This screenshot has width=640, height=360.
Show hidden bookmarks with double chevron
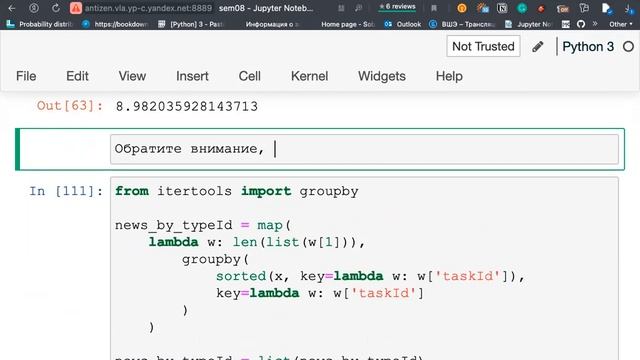point(595,24)
